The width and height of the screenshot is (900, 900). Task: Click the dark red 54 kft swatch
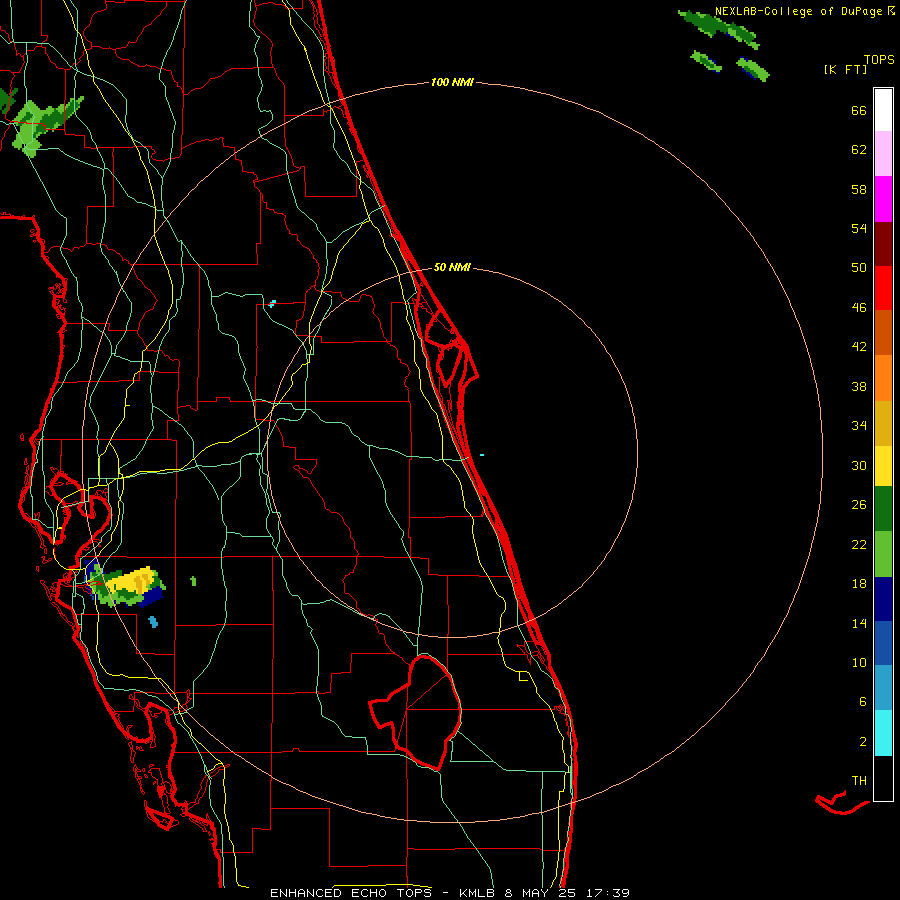(883, 244)
